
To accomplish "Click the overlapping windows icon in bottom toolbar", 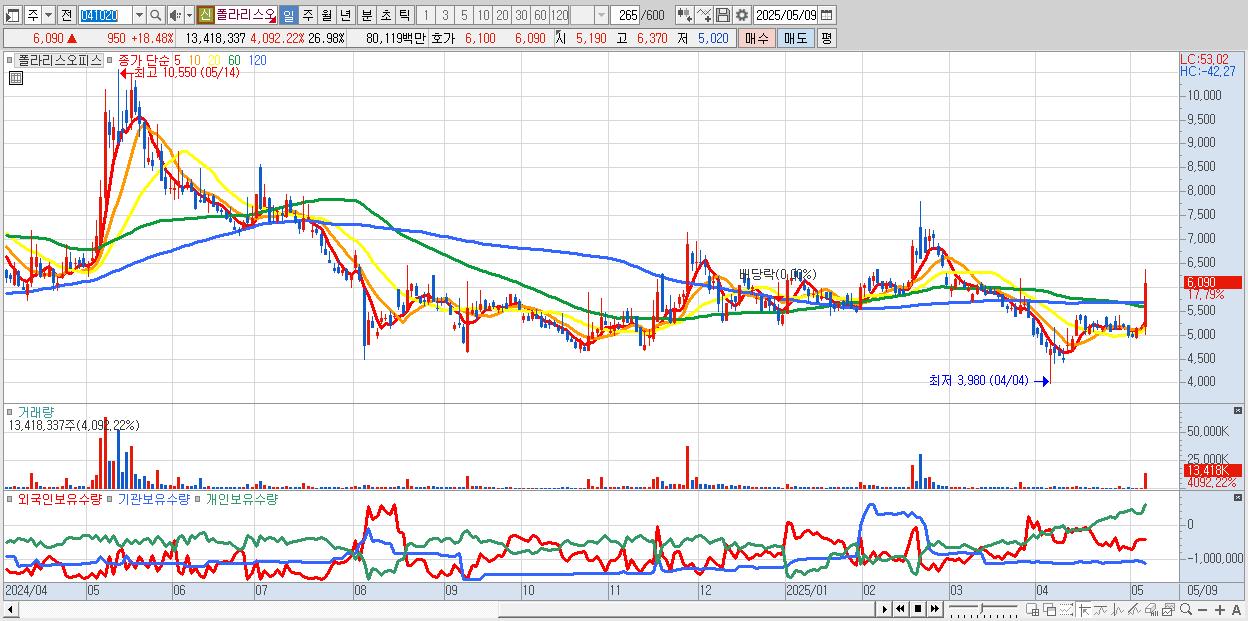I will click(1050, 609).
